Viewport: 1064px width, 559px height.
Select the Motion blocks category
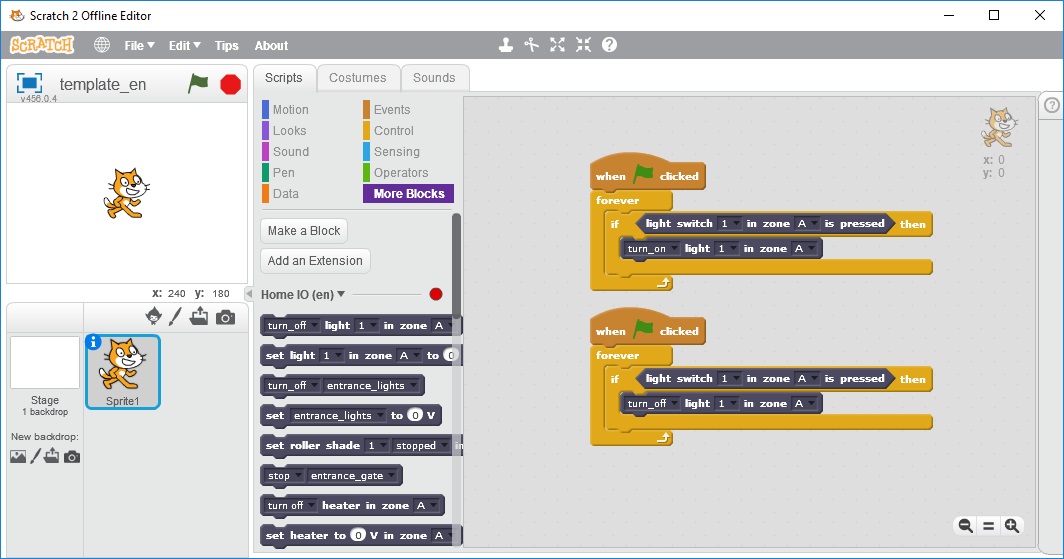(x=290, y=110)
